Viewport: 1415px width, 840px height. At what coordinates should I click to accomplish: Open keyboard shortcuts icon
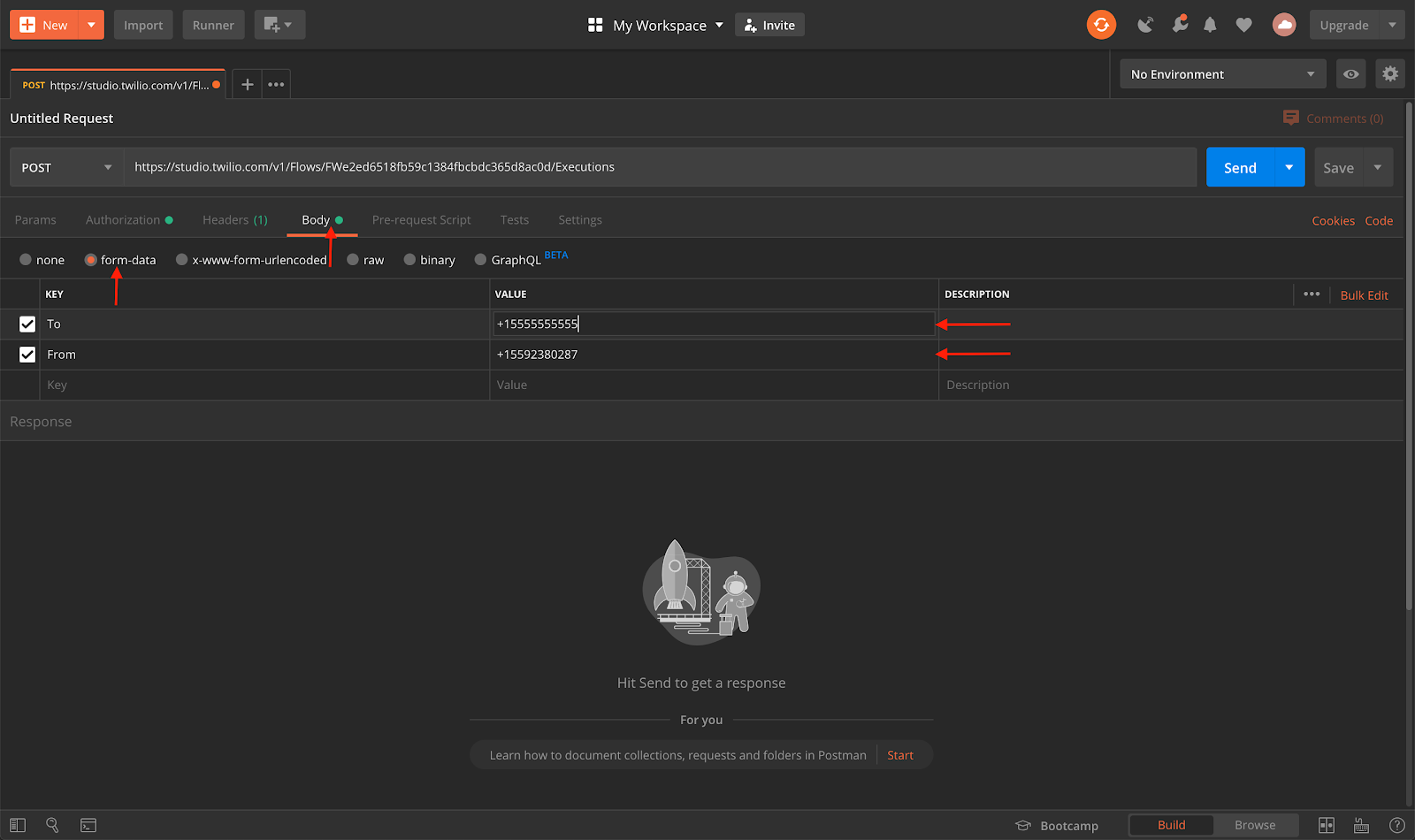click(1362, 825)
